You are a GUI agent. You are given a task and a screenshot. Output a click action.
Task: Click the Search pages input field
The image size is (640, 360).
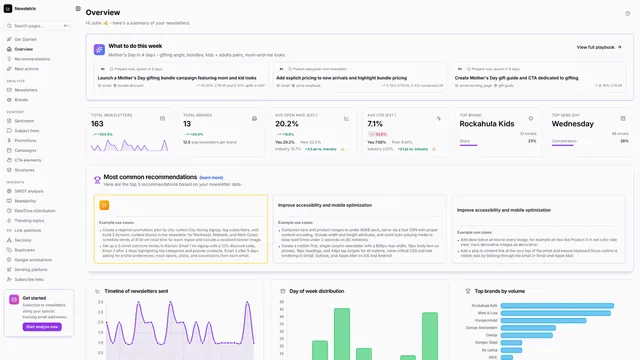point(39,26)
